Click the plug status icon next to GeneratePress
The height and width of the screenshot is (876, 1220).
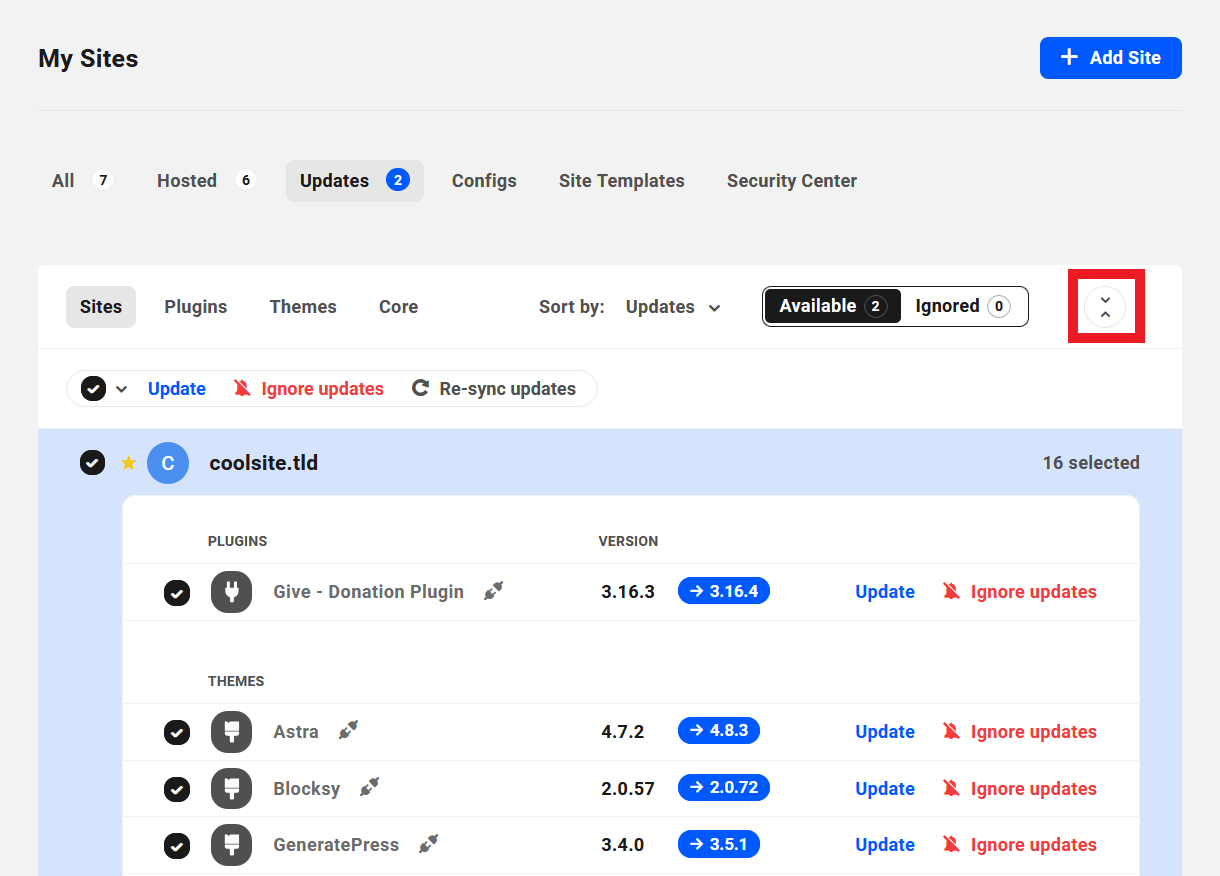[x=429, y=844]
